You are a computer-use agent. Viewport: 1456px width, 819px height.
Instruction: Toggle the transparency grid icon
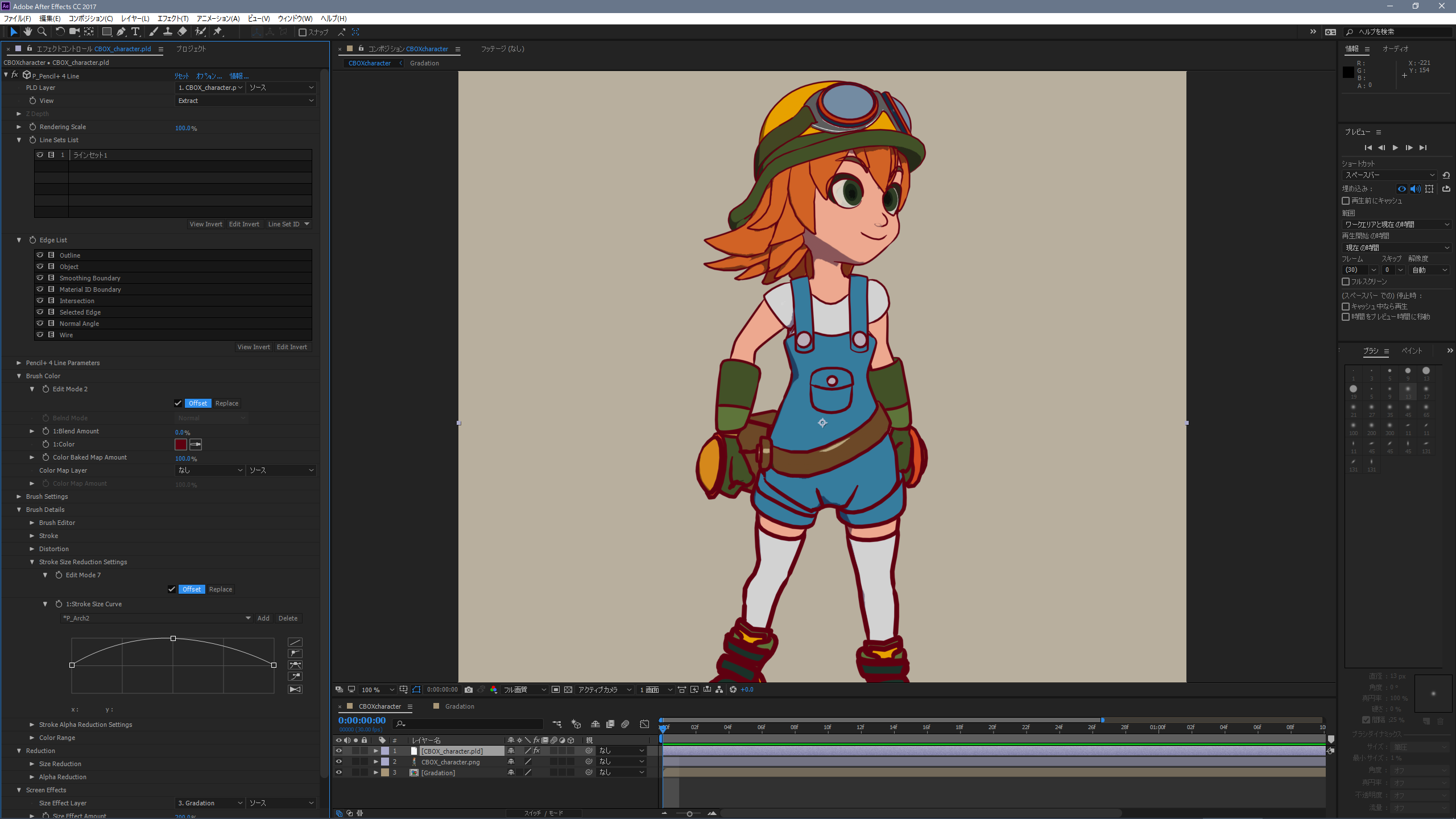coord(568,690)
